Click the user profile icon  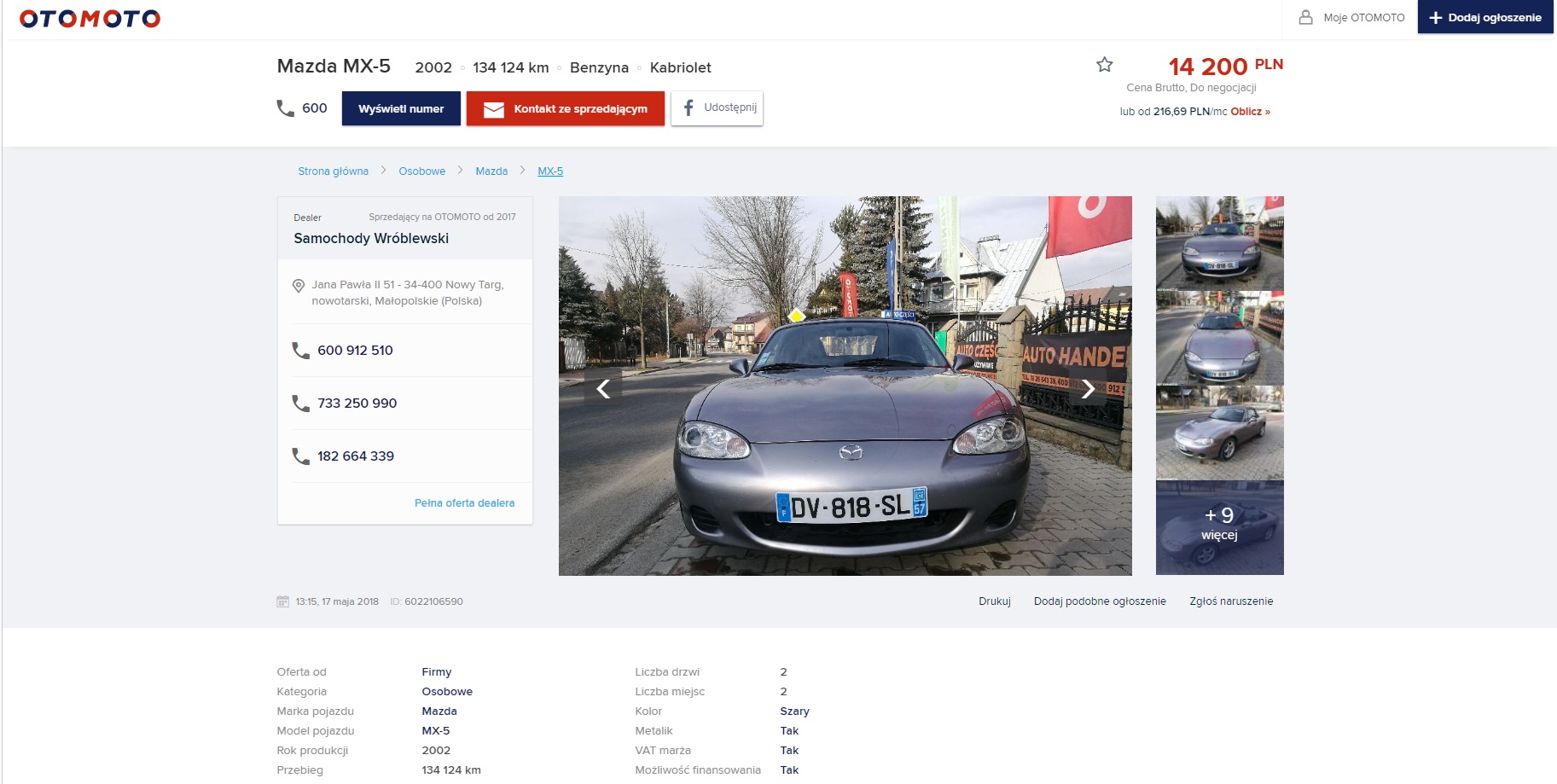pos(1305,17)
